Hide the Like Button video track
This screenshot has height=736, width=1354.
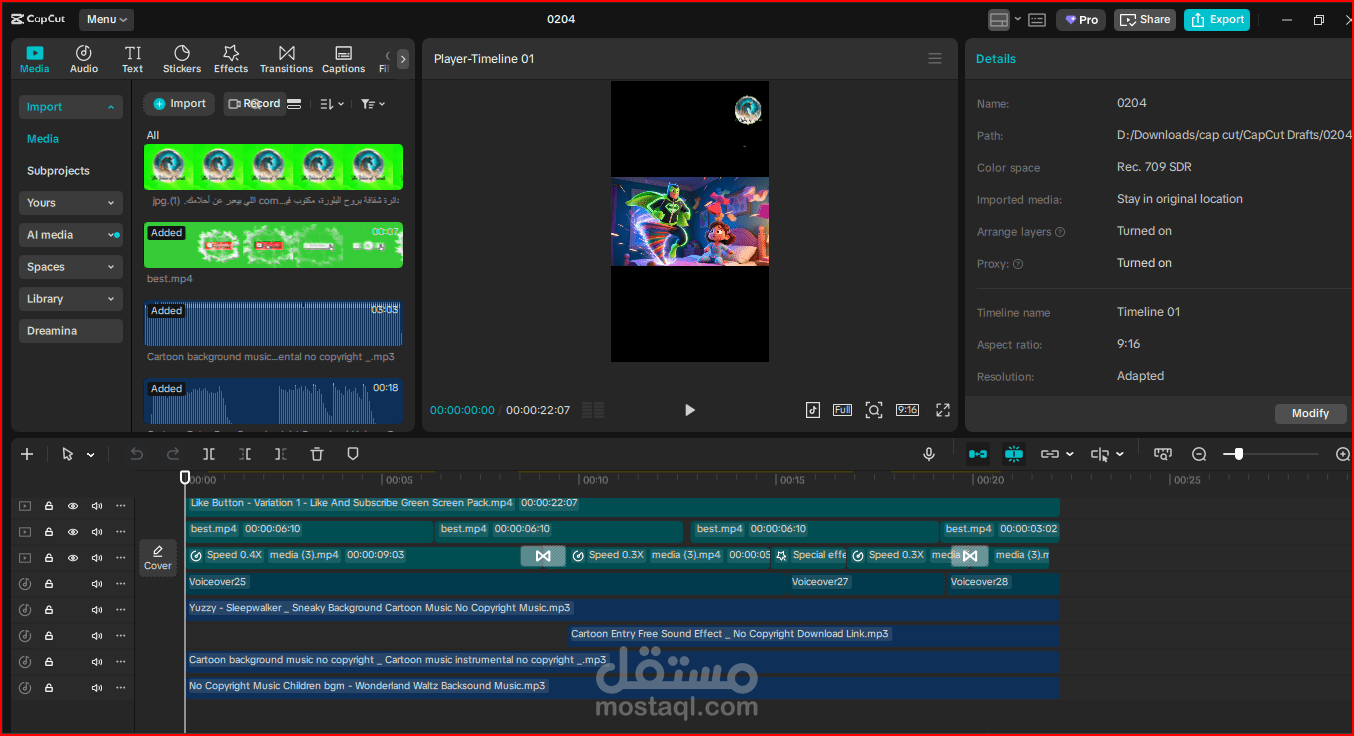(73, 506)
